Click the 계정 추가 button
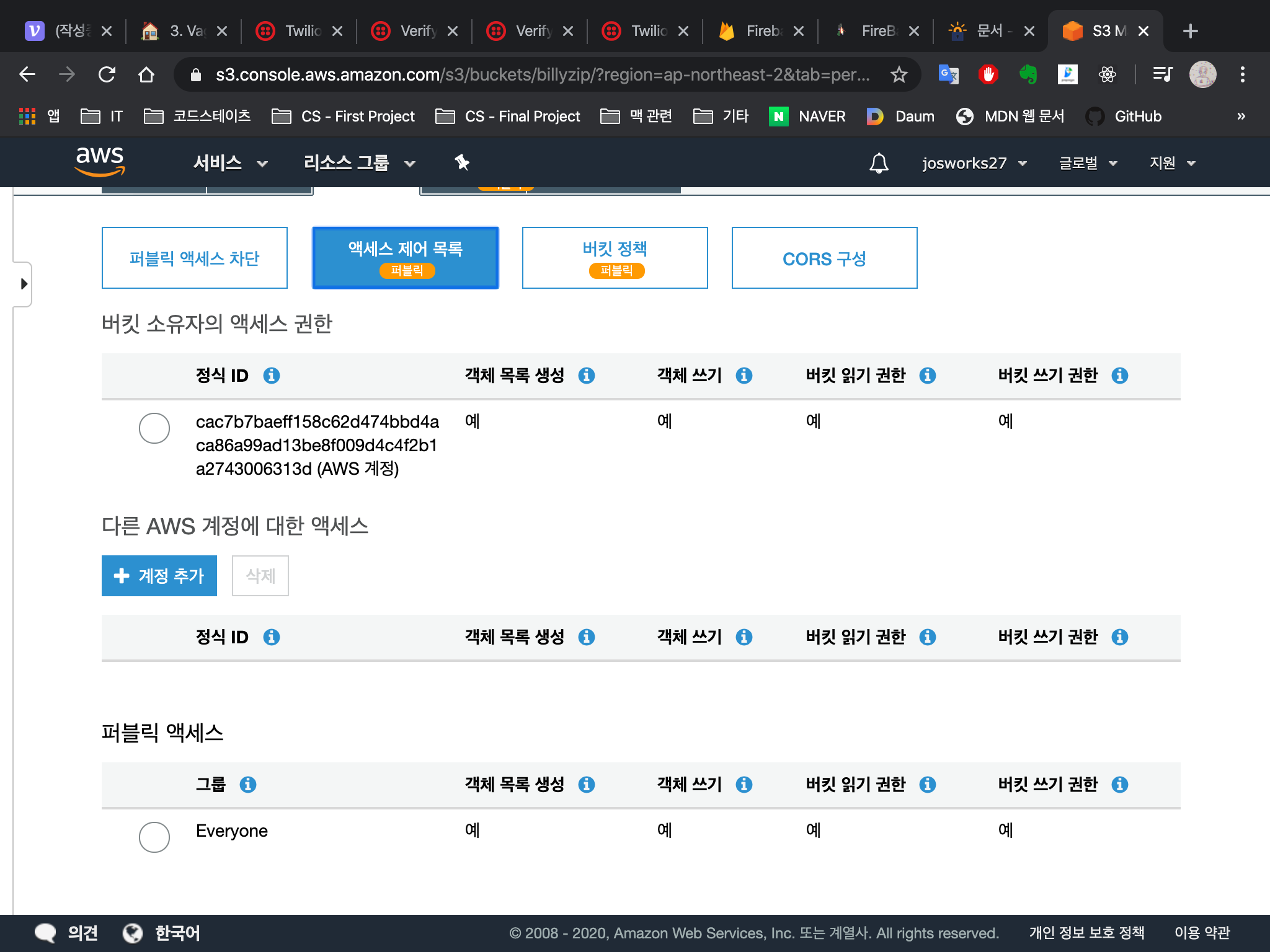This screenshot has height=952, width=1270. click(159, 576)
